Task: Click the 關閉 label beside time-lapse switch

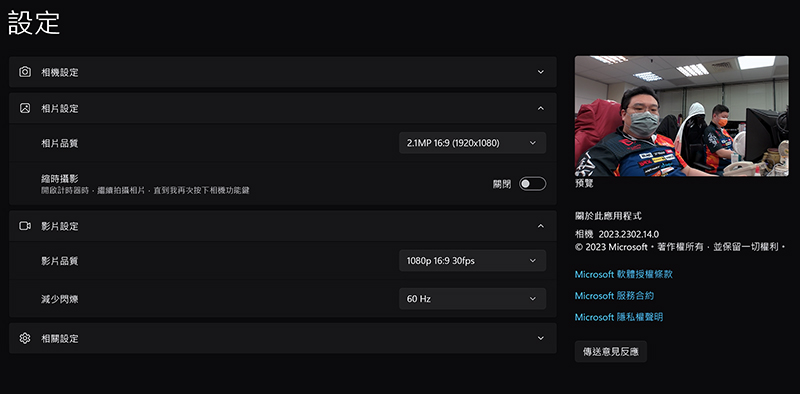Action: [502, 184]
